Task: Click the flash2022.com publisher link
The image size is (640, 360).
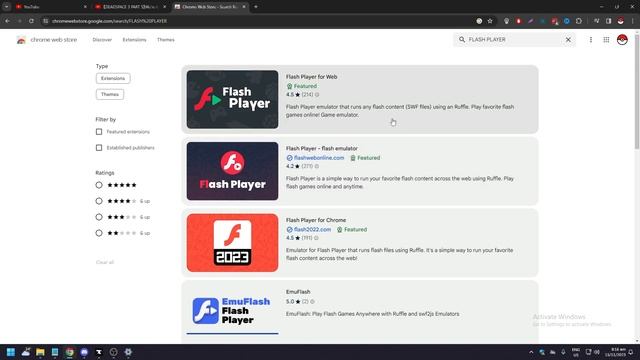Action: pyautogui.click(x=312, y=229)
